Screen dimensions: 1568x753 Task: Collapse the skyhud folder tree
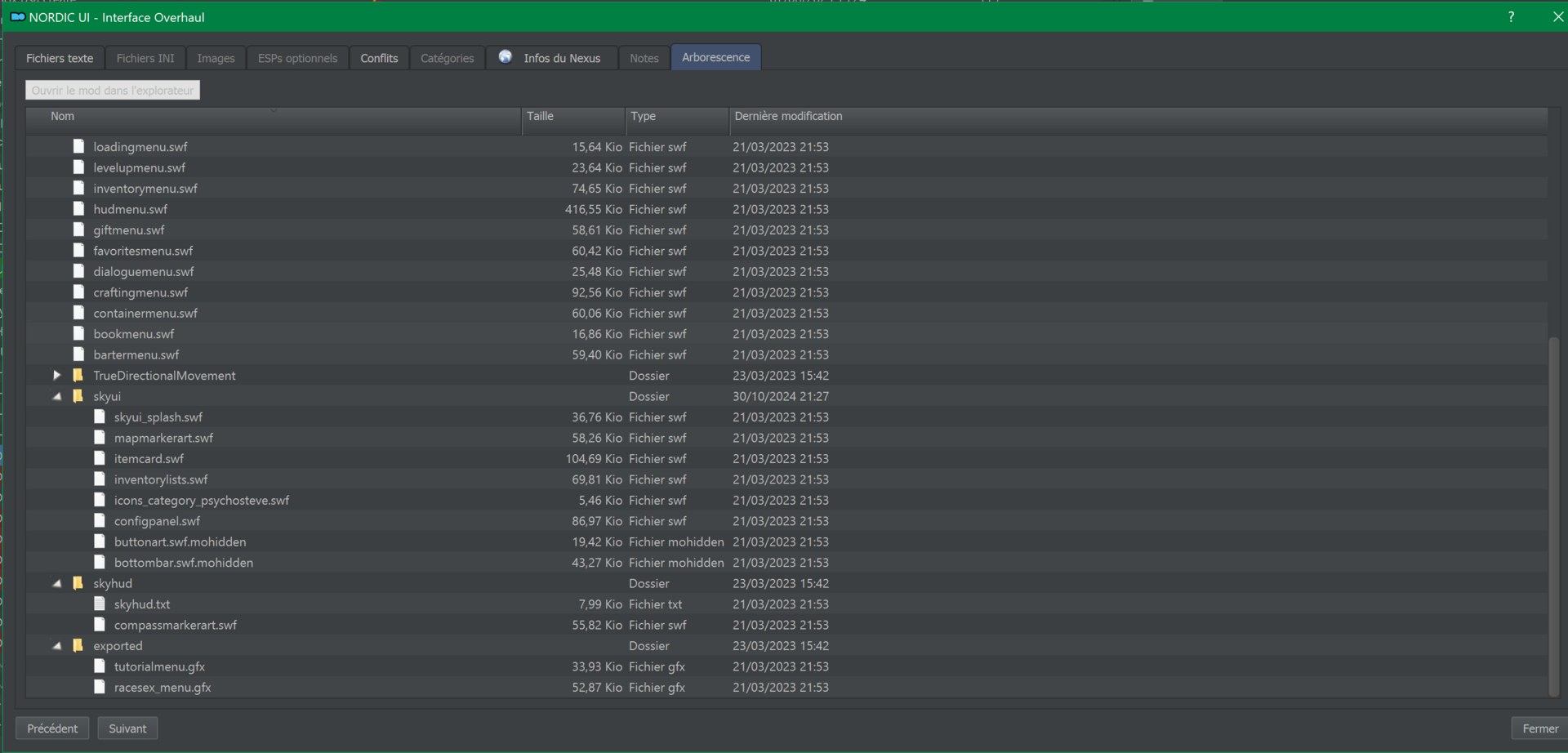[56, 583]
